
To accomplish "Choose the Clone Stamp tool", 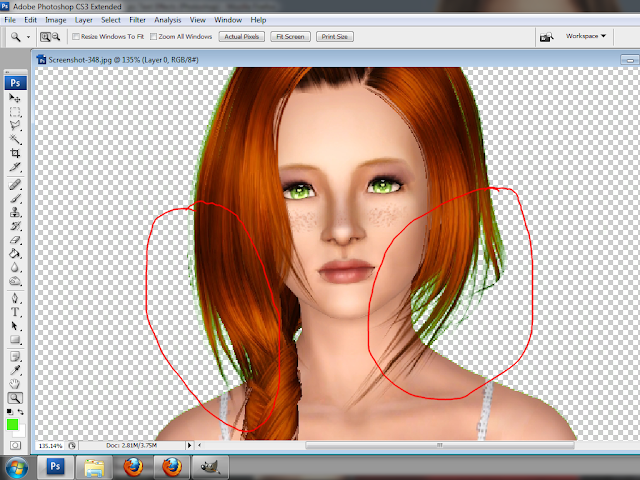I will 15,213.
